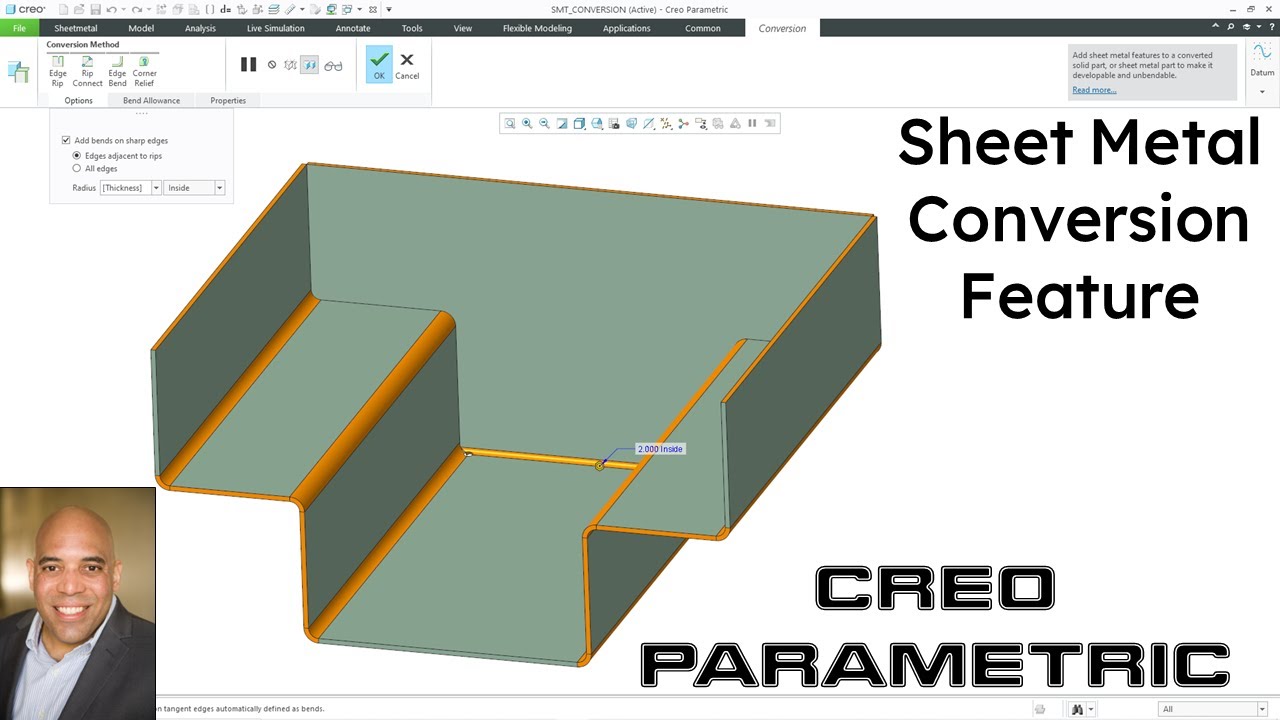Open the Radius value dropdown arrow
Image resolution: width=1280 pixels, height=720 pixels.
(156, 188)
